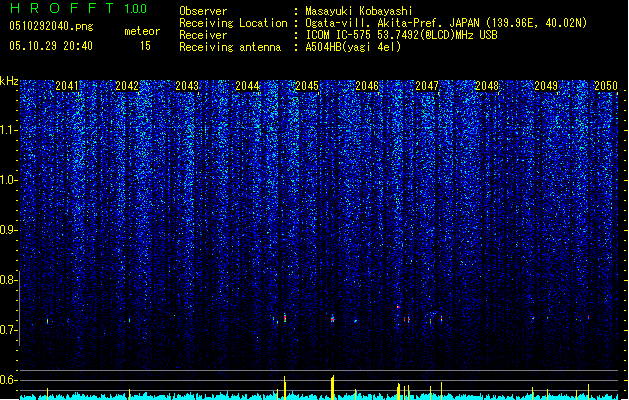Image resolution: width=629 pixels, height=400 pixels.
Task: Click the meteor label
Action: click(142, 31)
